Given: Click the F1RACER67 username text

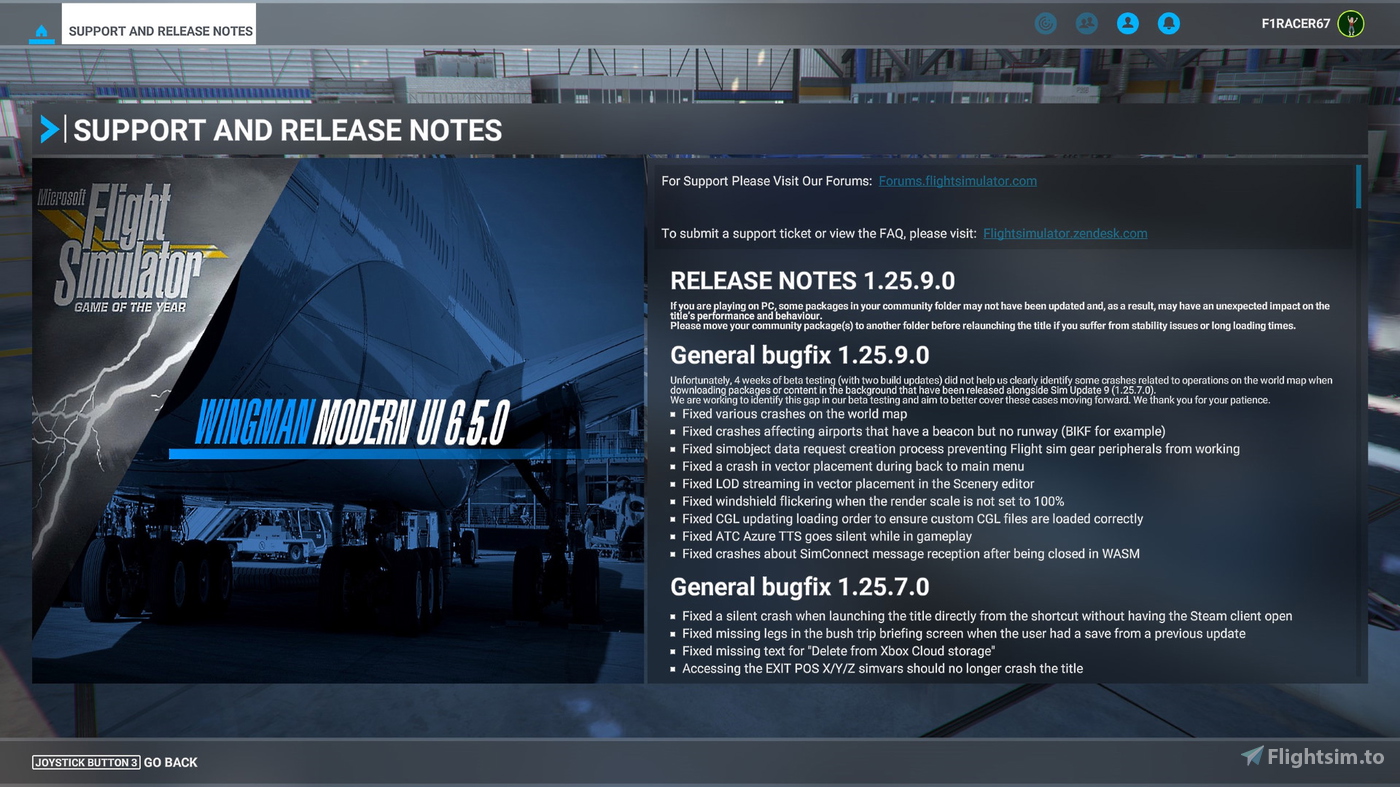Looking at the screenshot, I should point(1297,22).
